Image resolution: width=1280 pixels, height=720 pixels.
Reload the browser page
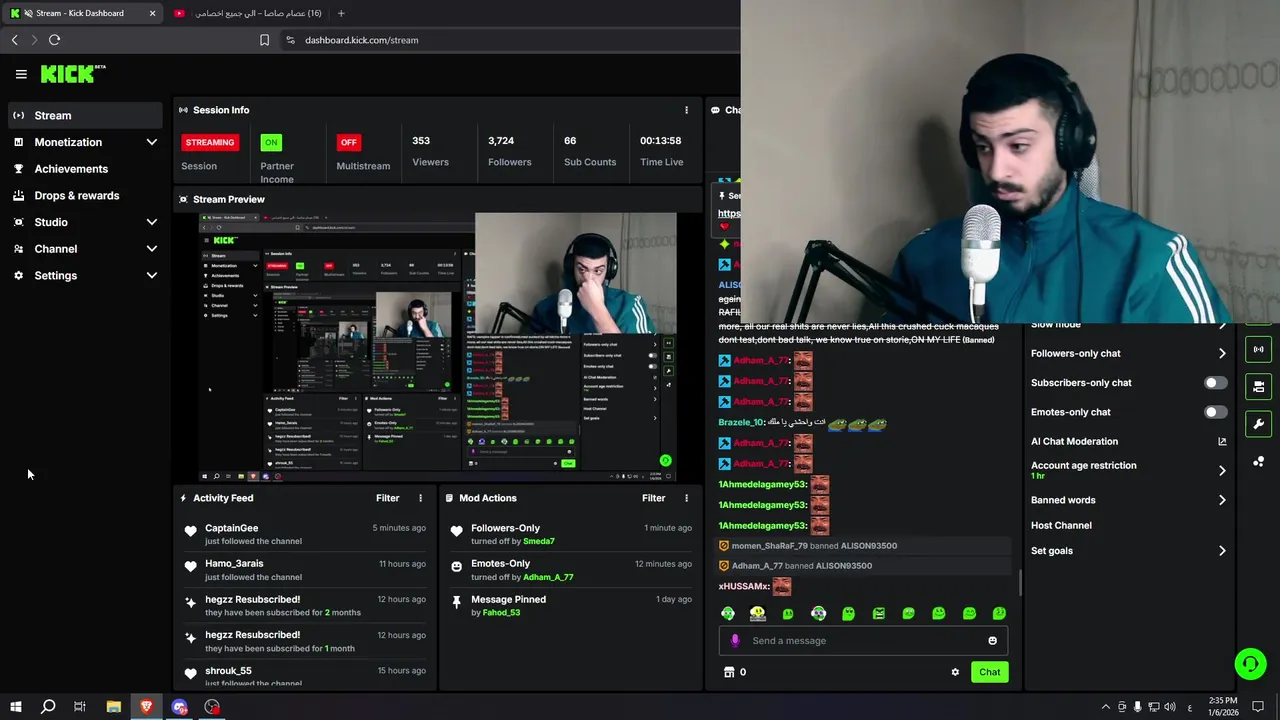tap(54, 40)
